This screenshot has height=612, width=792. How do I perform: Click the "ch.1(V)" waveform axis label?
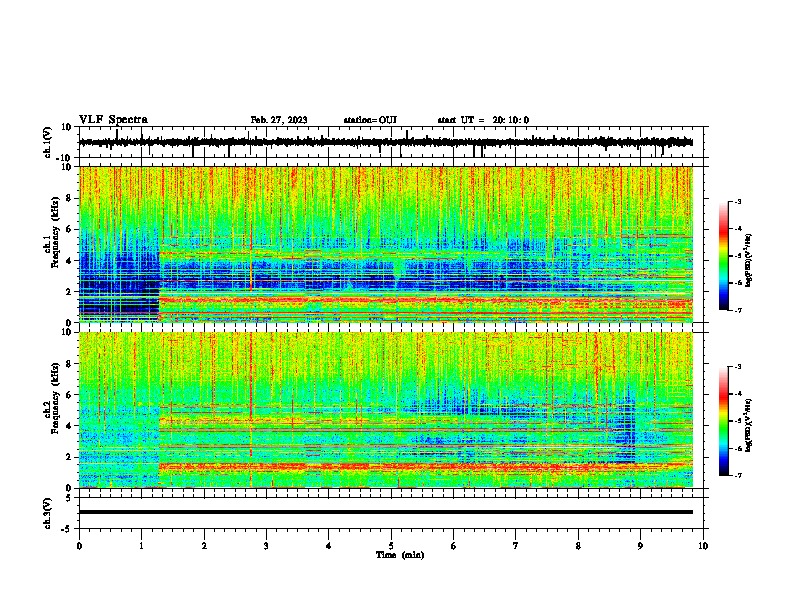click(48, 142)
